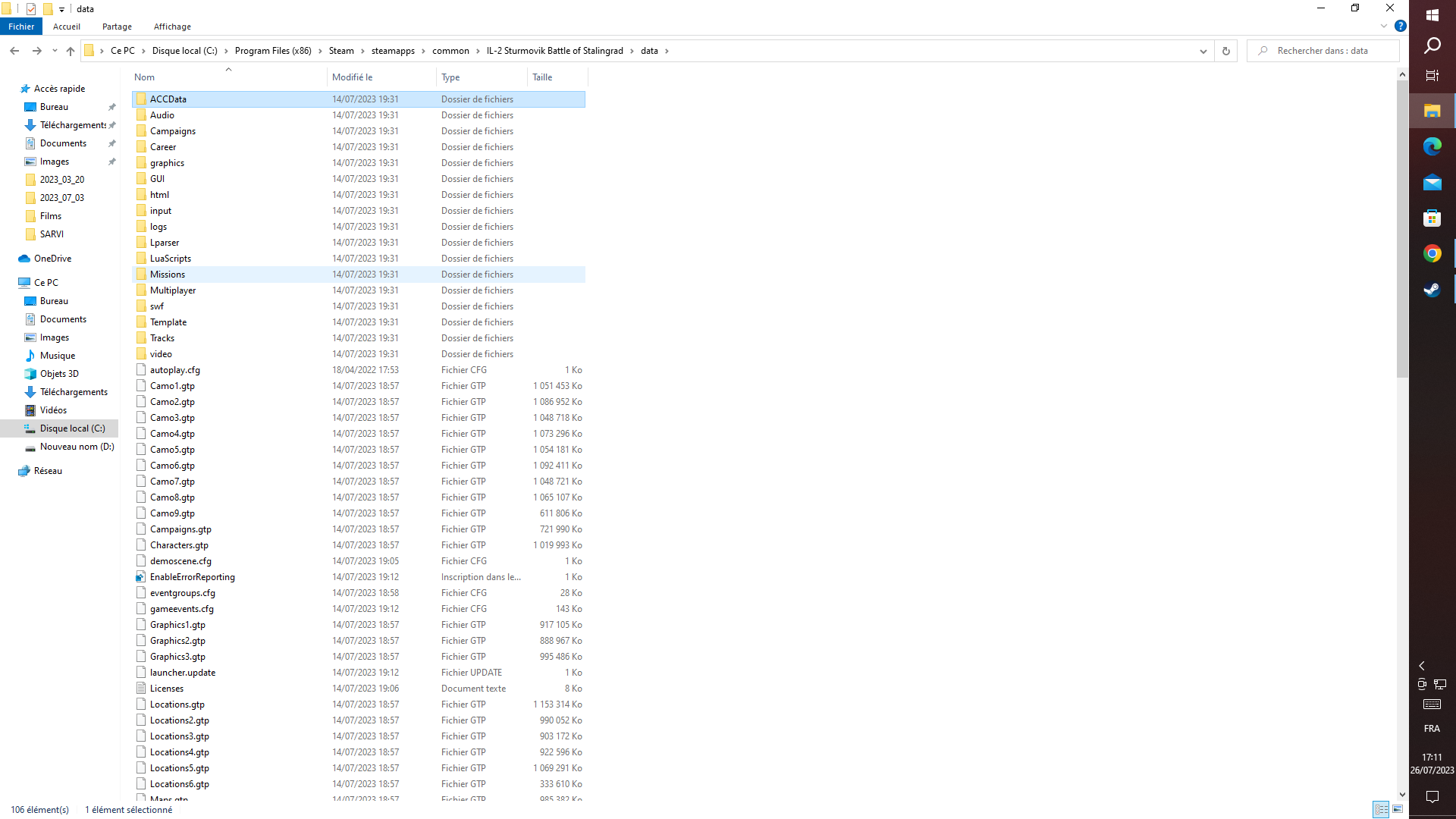Sort files by Nom column
Image resolution: width=1456 pixels, height=819 pixels.
pyautogui.click(x=229, y=77)
